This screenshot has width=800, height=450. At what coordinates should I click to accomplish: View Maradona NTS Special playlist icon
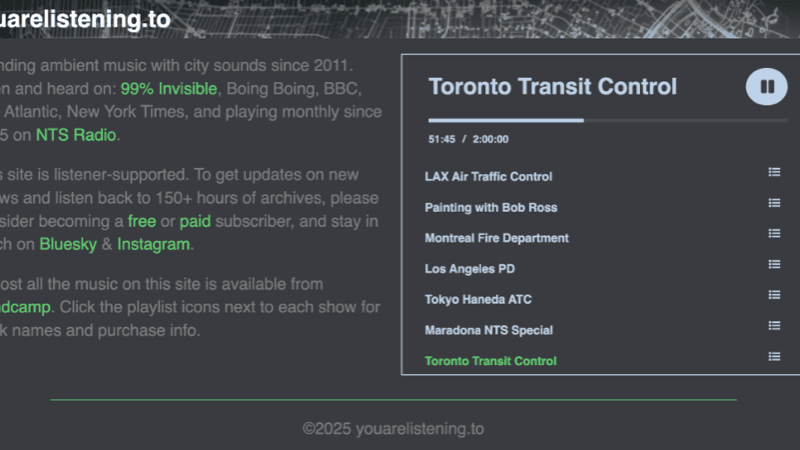coord(774,326)
